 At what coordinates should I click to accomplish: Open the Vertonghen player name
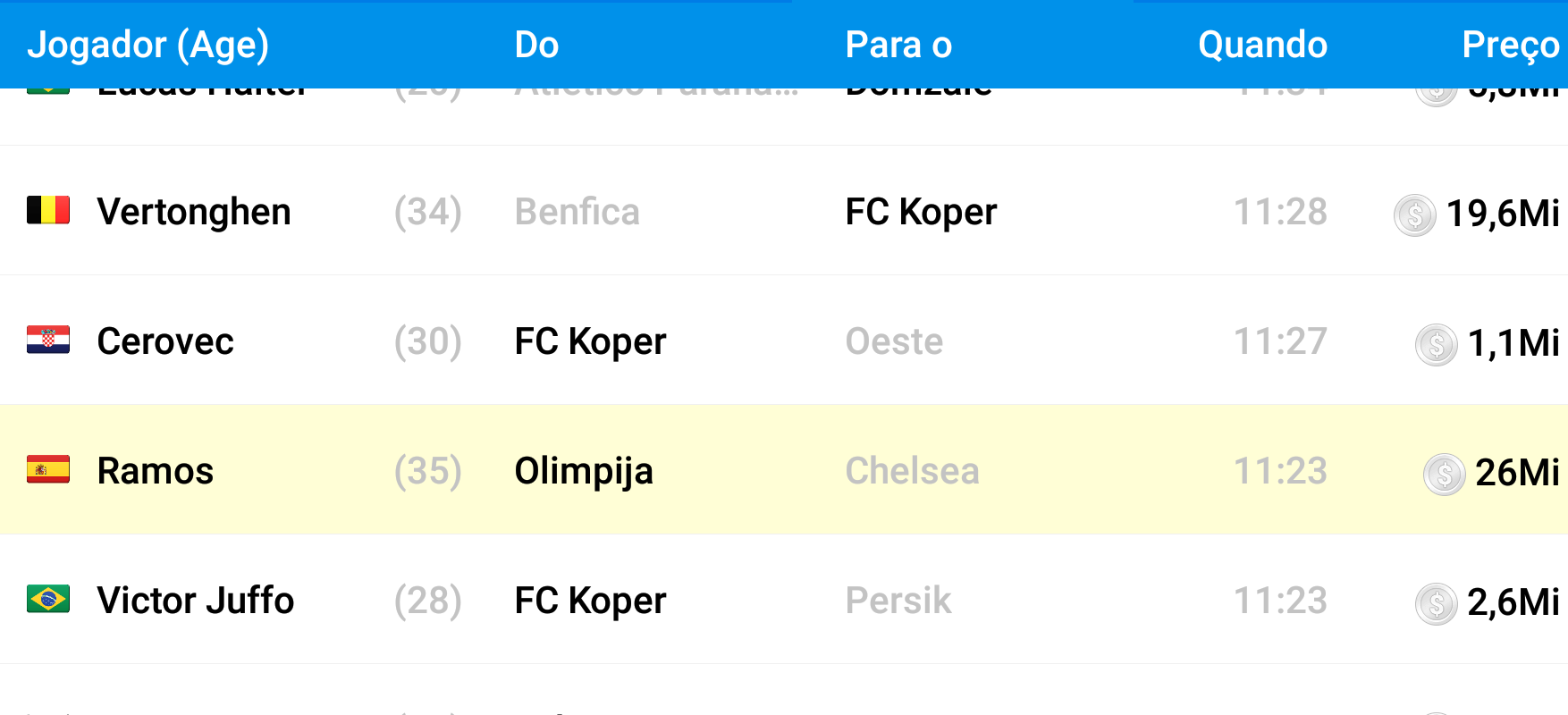194,213
